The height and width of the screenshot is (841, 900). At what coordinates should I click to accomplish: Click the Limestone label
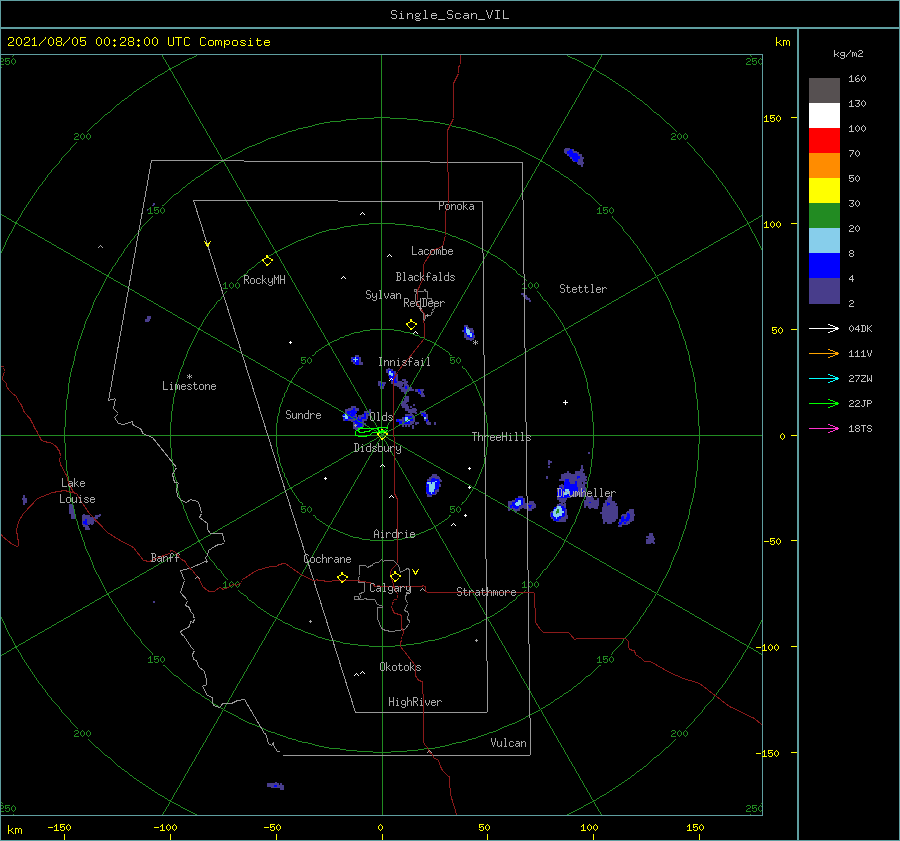click(x=189, y=386)
